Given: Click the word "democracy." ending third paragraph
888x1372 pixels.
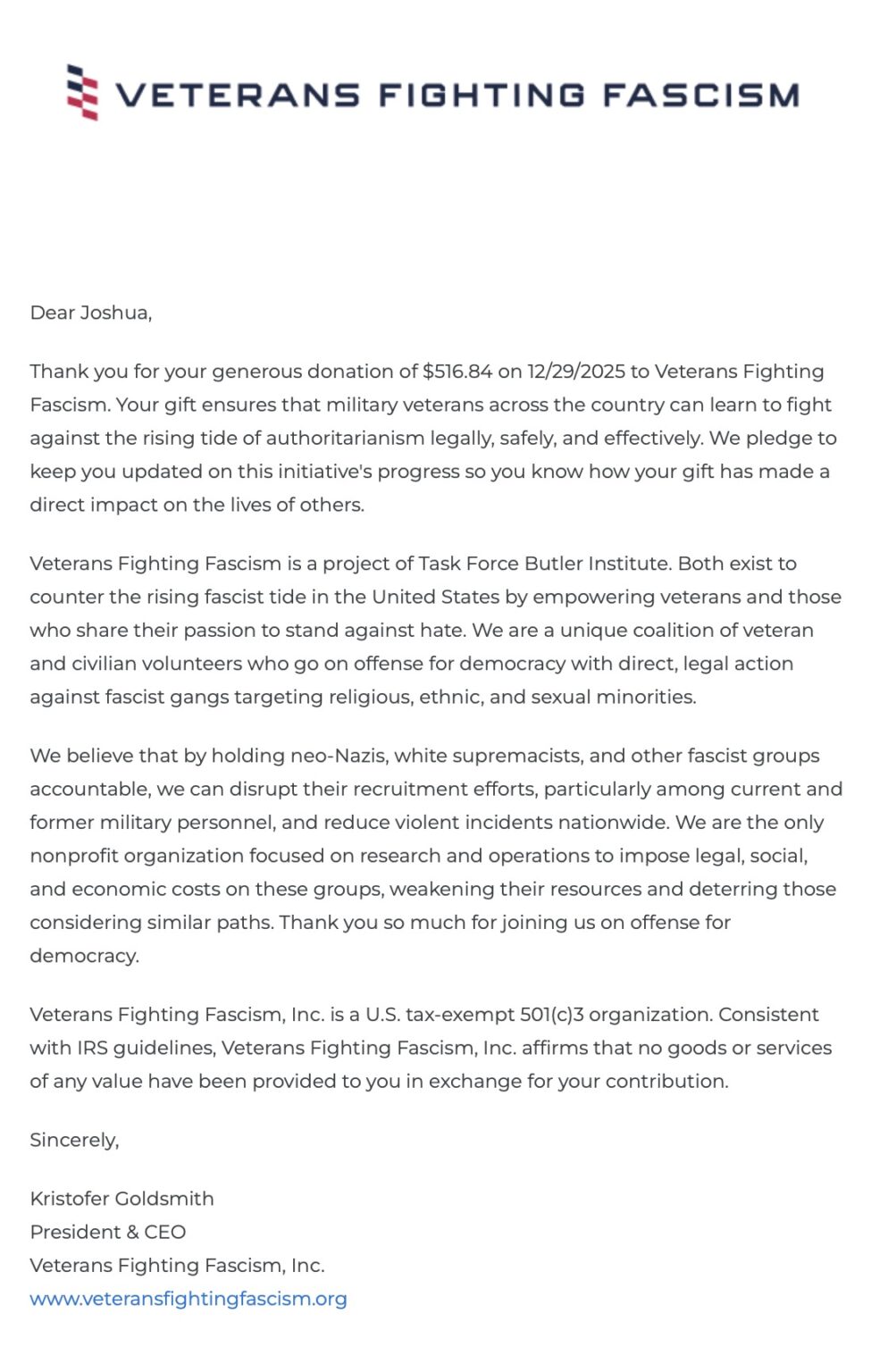Looking at the screenshot, I should point(84,955).
